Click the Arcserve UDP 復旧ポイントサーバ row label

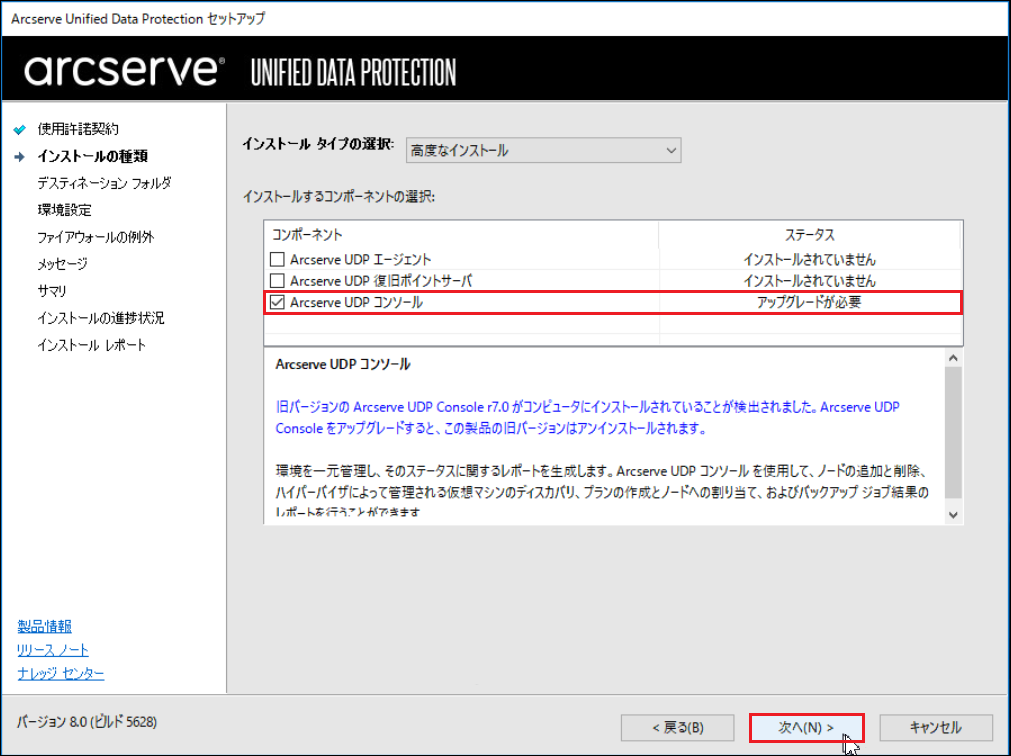click(x=381, y=280)
